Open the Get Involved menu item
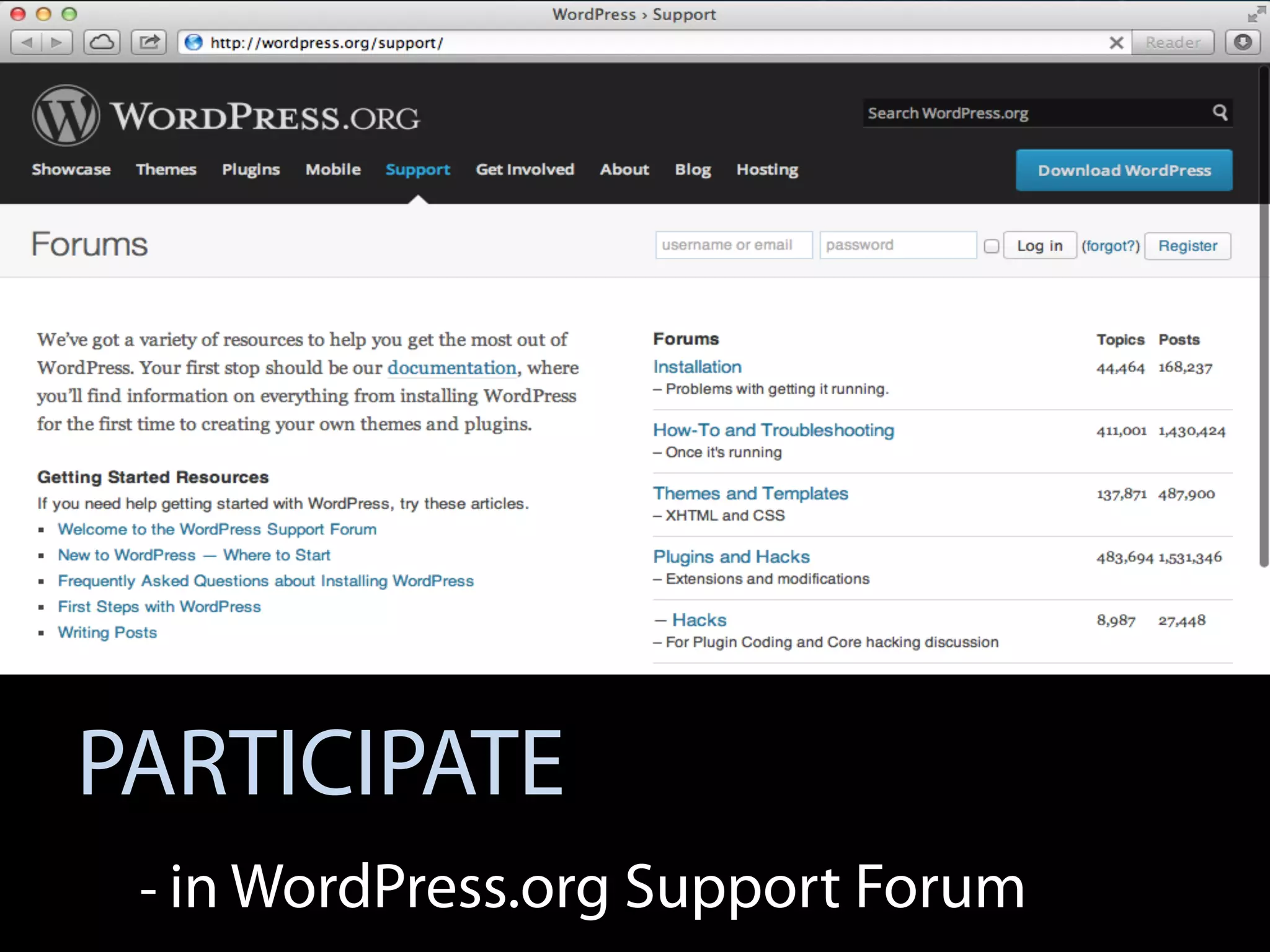This screenshot has width=1270, height=952. tap(525, 169)
